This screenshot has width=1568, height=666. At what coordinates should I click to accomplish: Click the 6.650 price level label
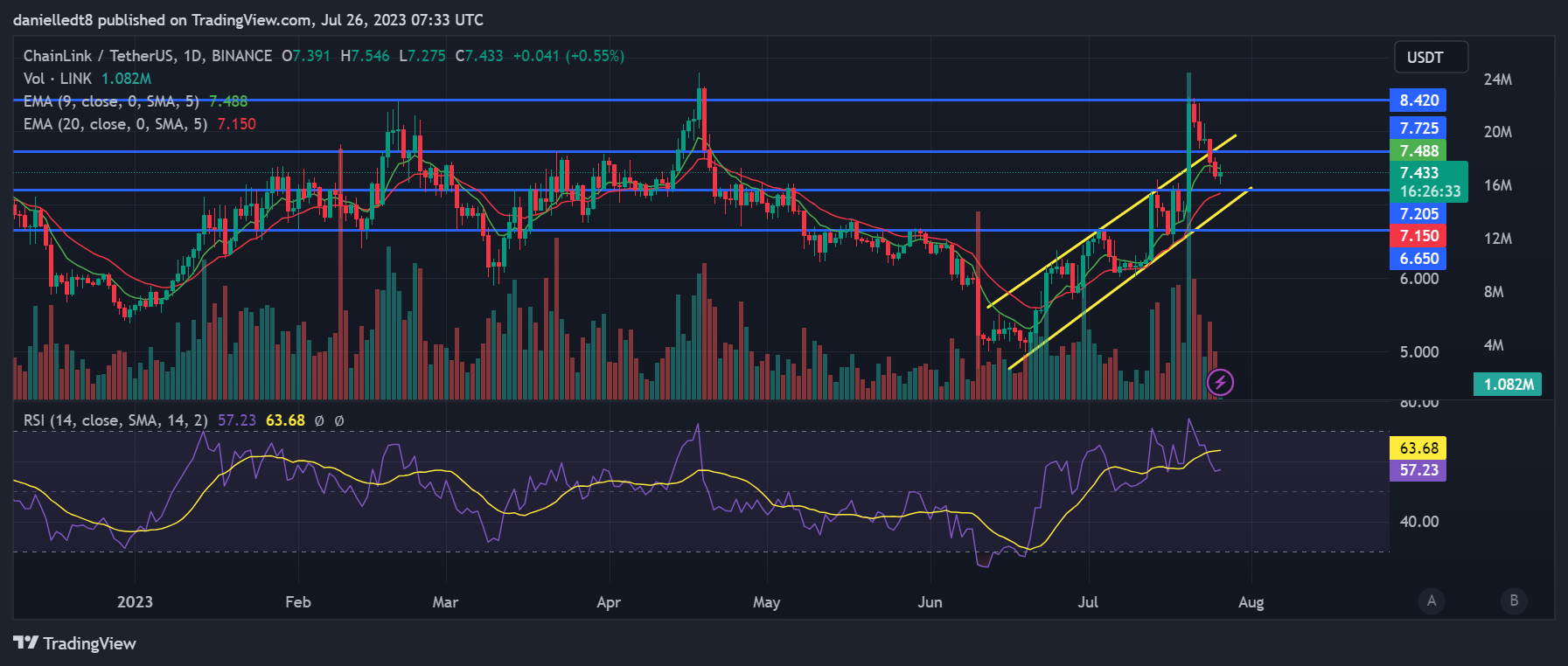(1418, 259)
